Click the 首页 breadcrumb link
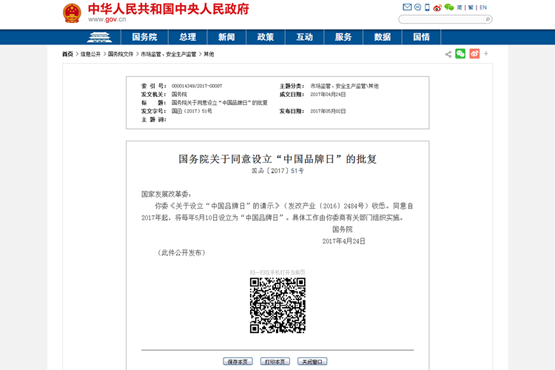Image resolution: width=555 pixels, height=370 pixels. 68,54
